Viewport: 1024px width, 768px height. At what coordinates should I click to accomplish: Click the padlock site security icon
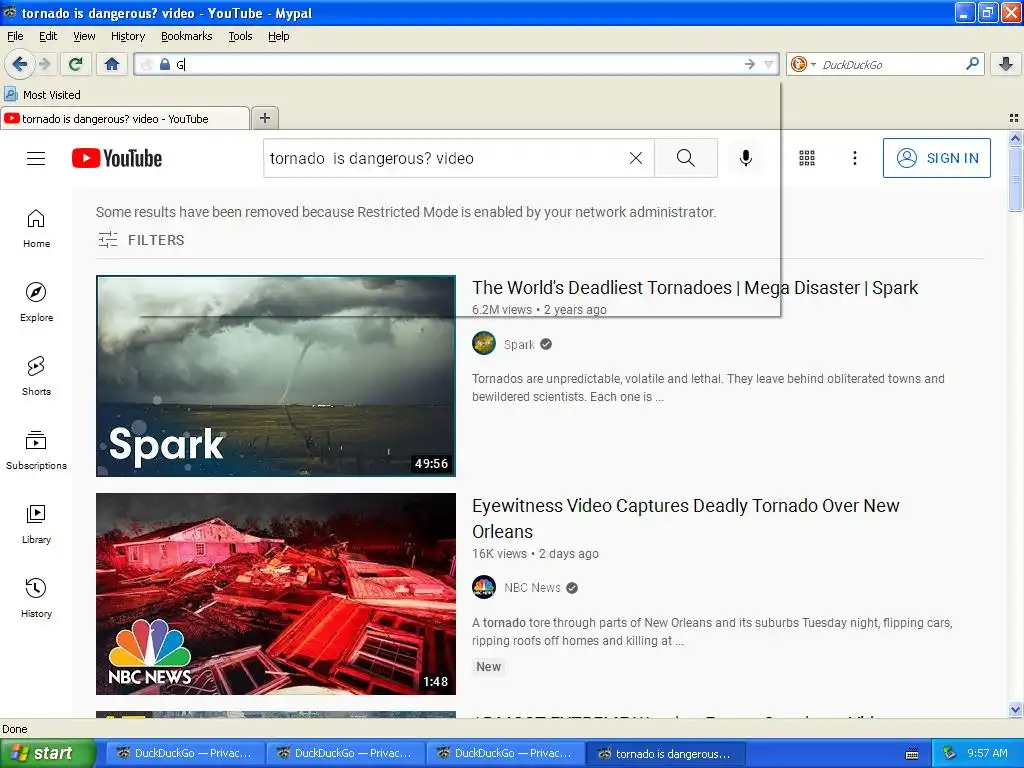pos(165,64)
